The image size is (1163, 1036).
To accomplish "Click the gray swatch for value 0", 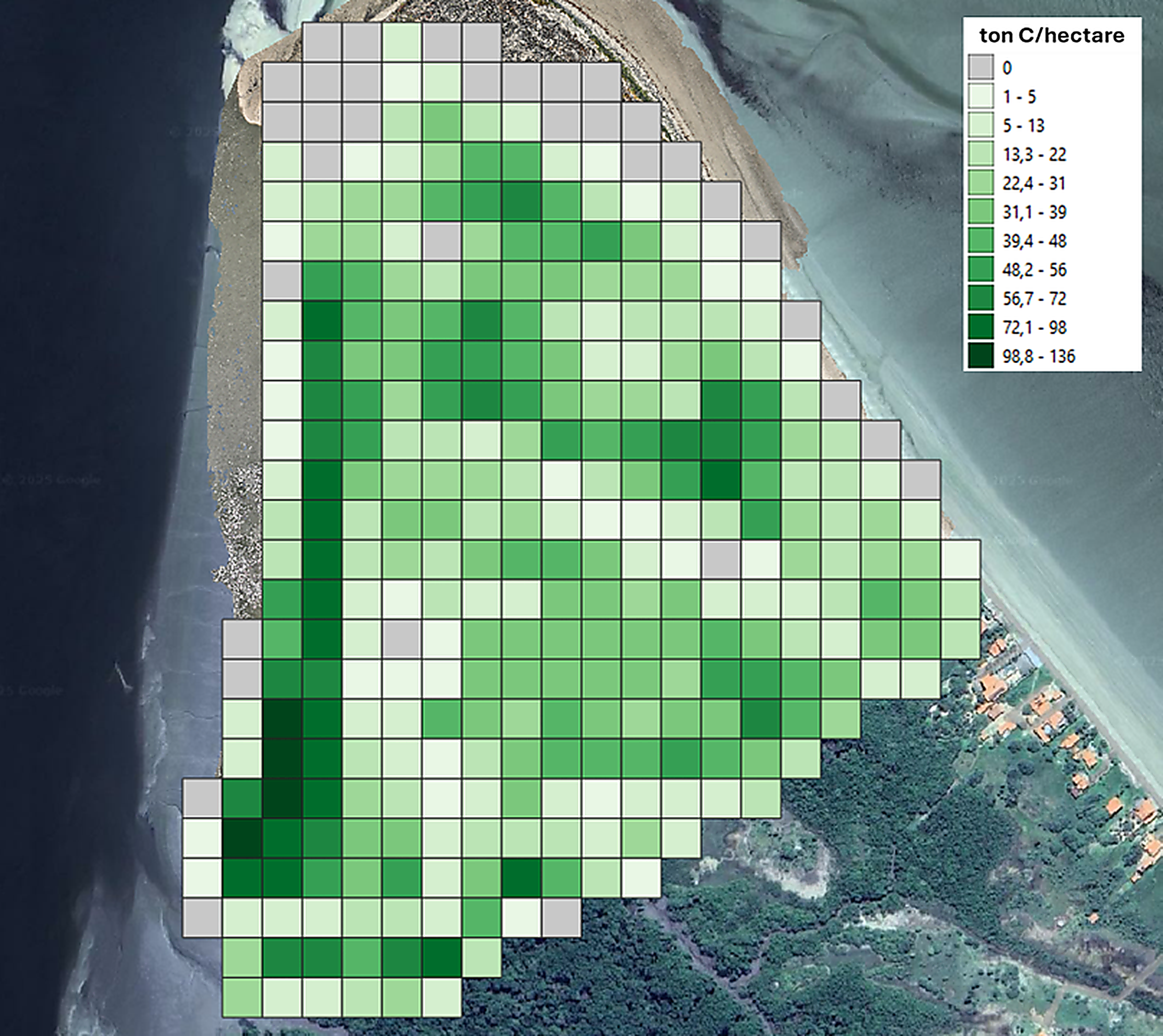I will 981,67.
